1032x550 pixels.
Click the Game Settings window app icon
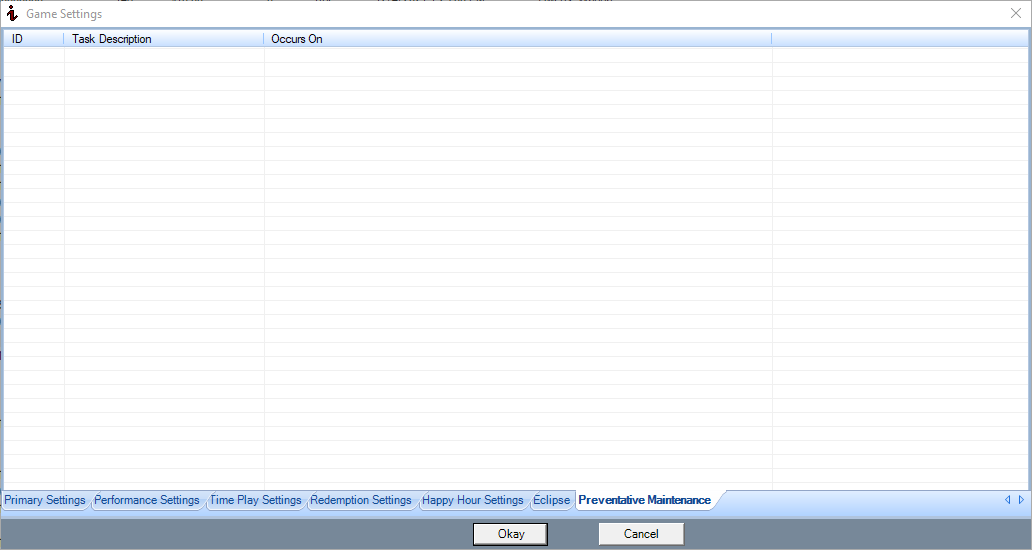click(x=12, y=13)
